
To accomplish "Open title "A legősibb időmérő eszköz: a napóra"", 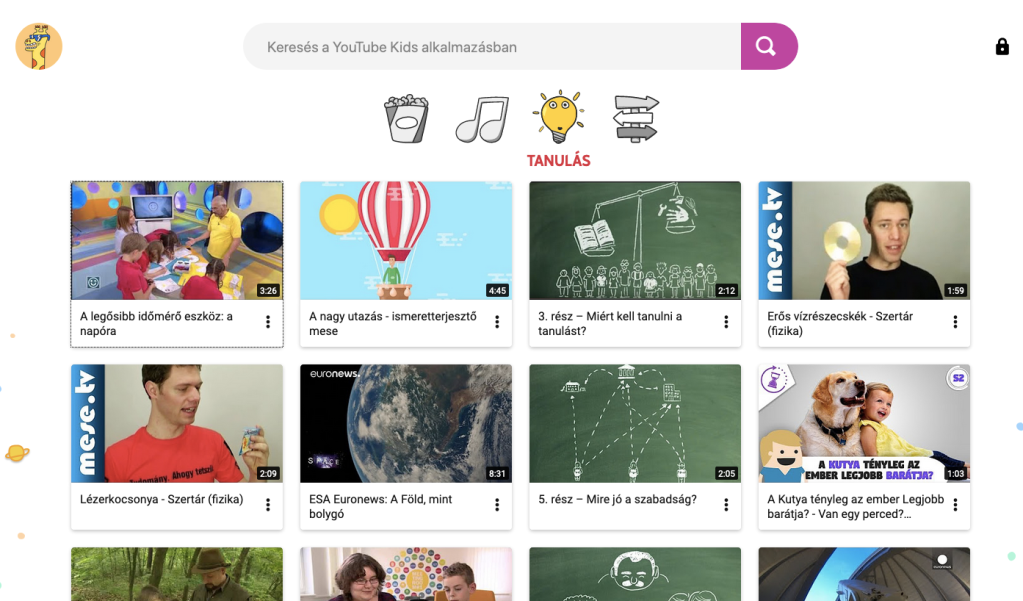I will point(156,323).
